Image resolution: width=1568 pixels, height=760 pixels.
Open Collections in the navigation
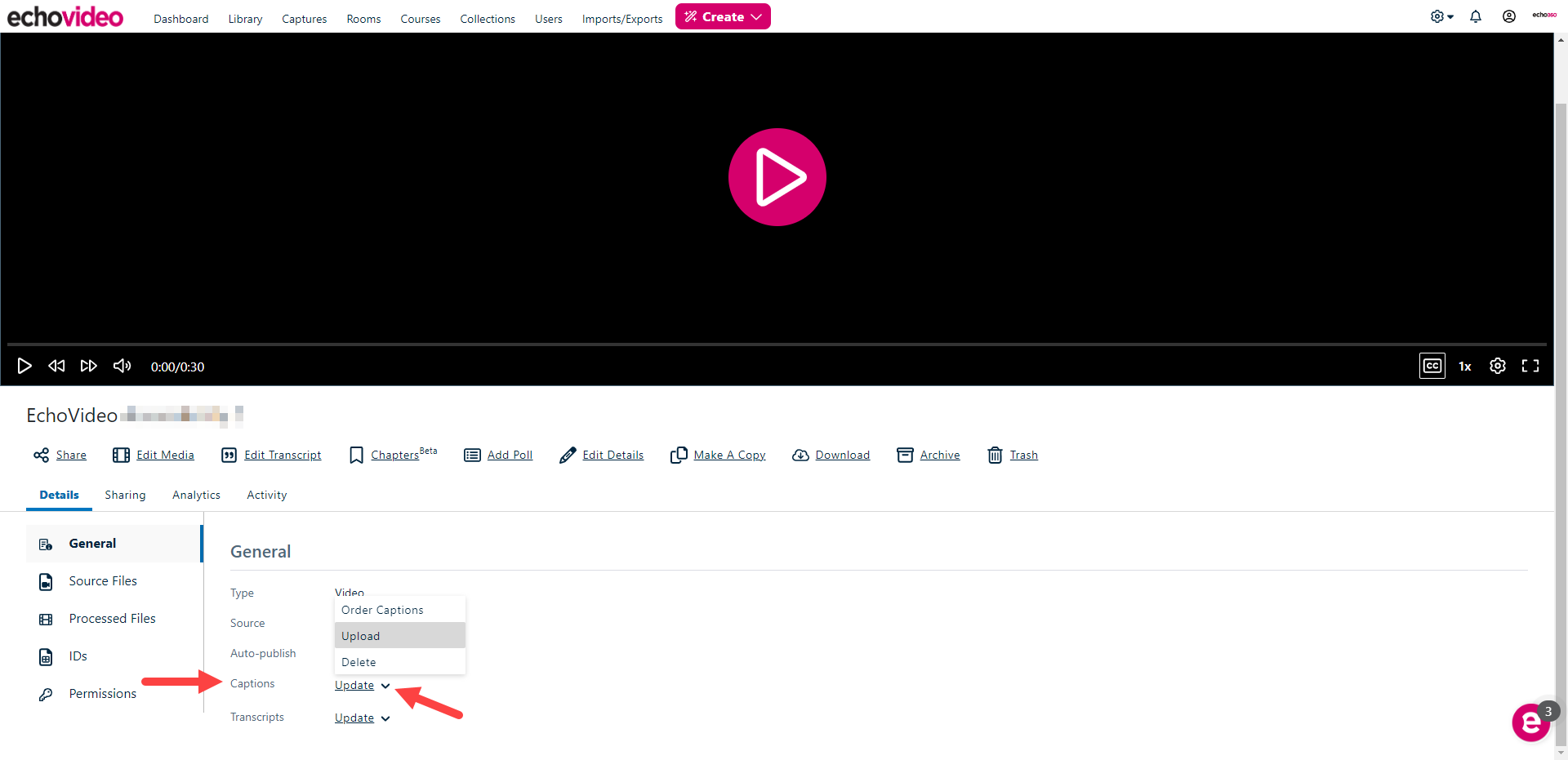pyautogui.click(x=488, y=19)
